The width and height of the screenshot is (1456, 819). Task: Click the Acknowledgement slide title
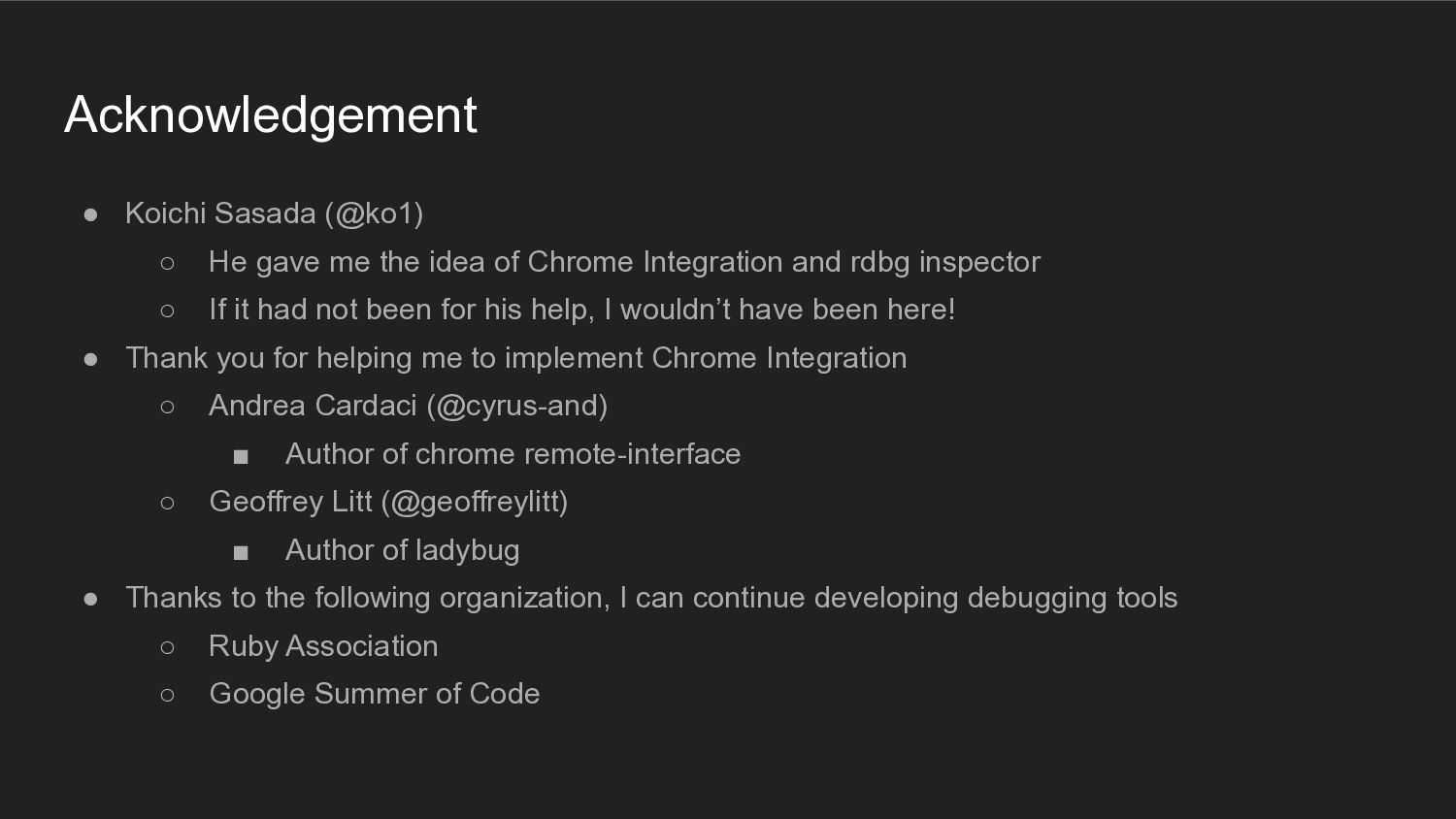pos(271,116)
